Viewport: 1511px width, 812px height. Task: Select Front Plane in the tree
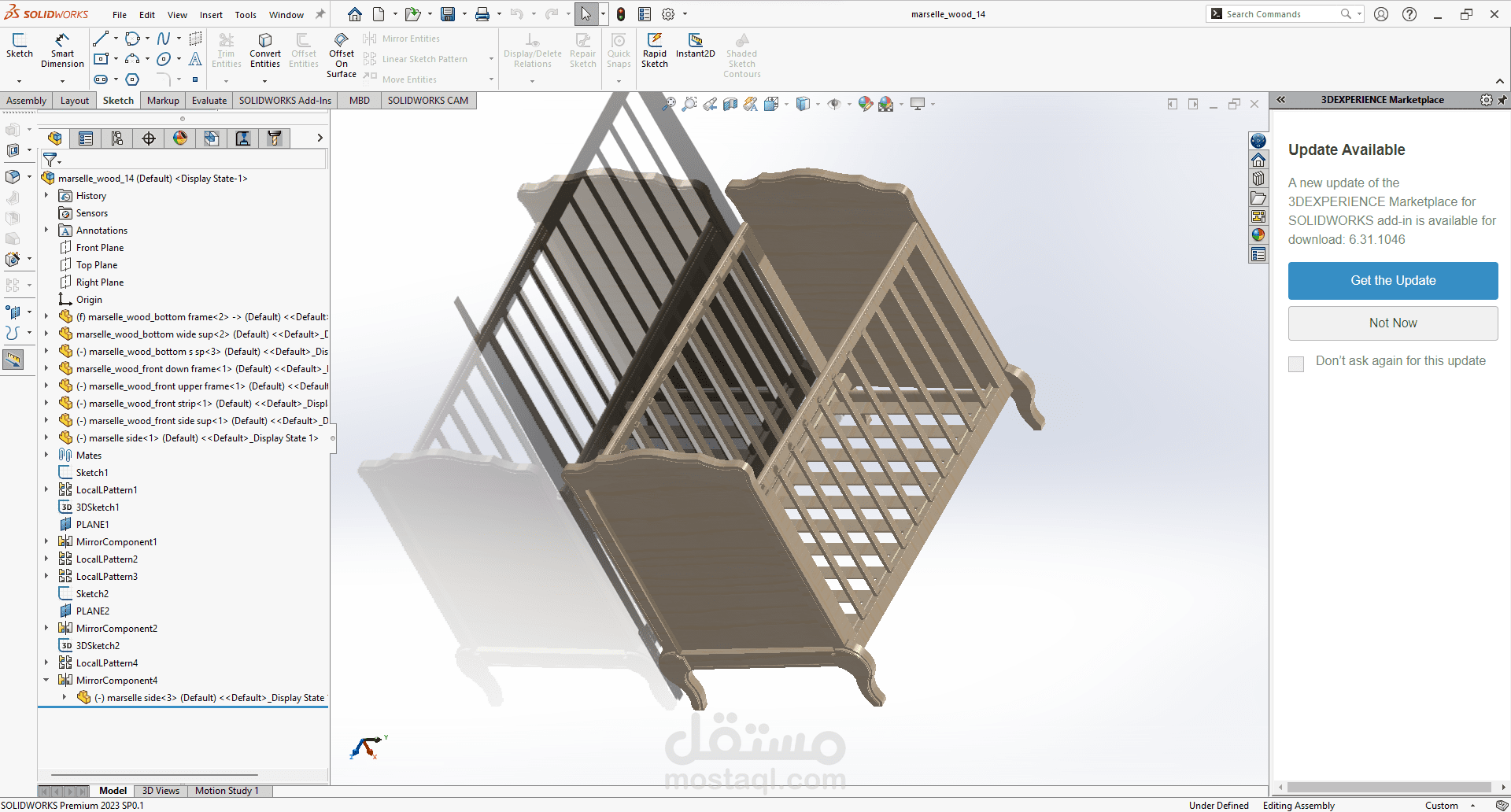(x=100, y=248)
